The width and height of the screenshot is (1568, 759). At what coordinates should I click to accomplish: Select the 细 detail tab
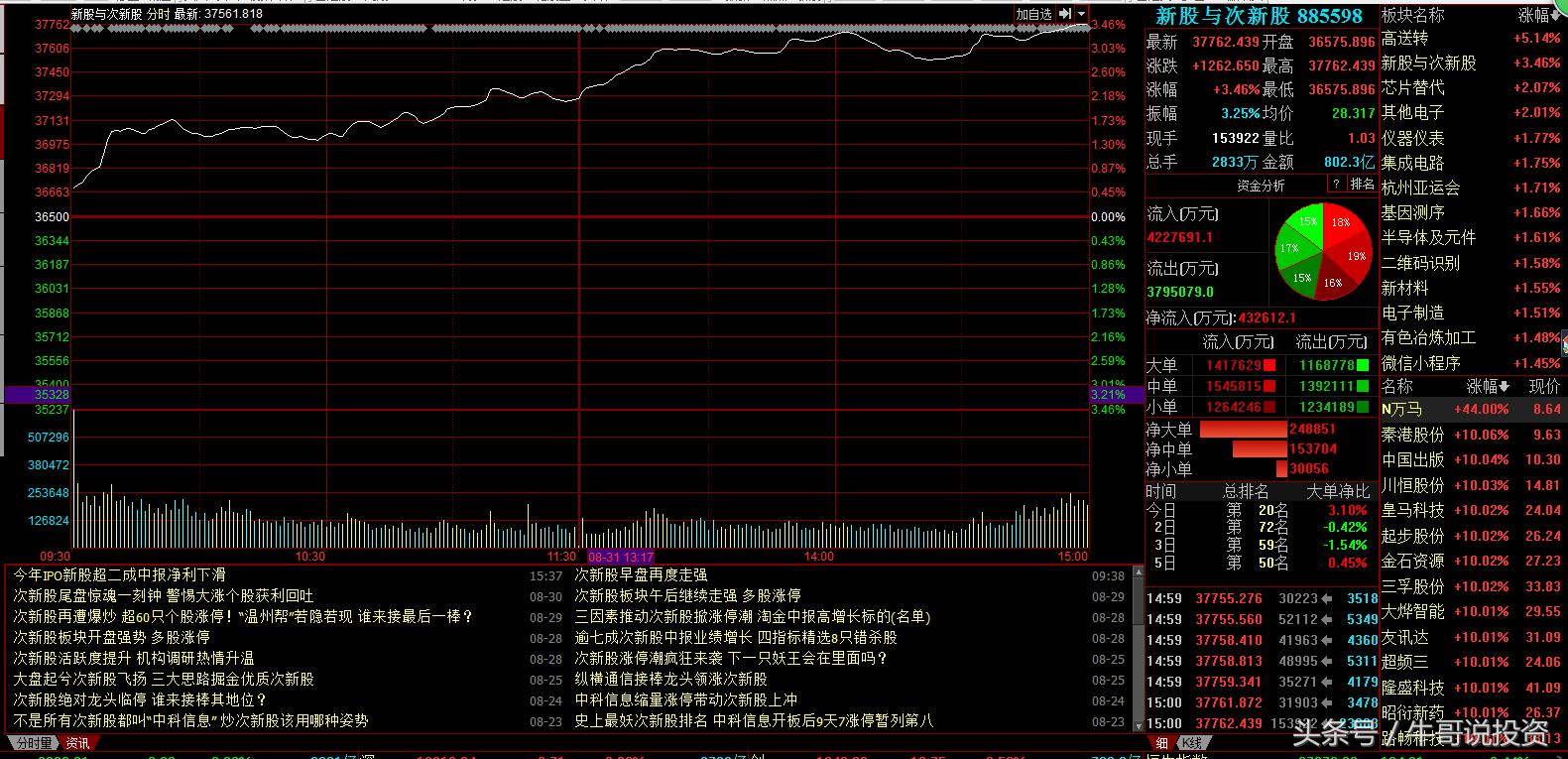1161,742
